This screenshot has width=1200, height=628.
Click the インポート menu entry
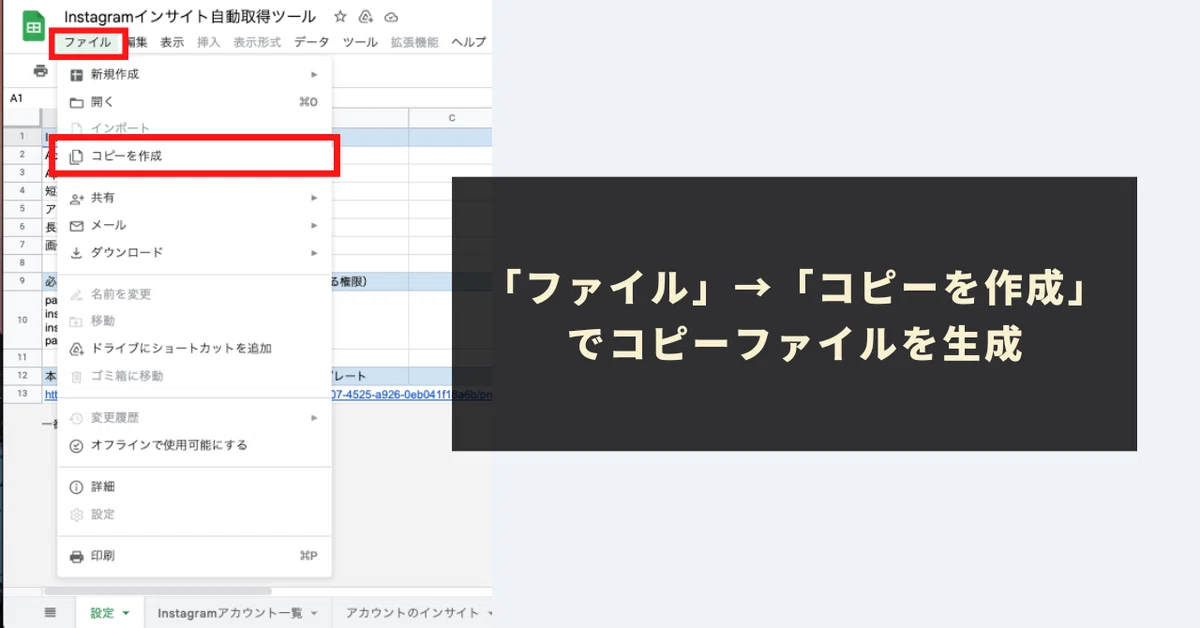coord(194,129)
